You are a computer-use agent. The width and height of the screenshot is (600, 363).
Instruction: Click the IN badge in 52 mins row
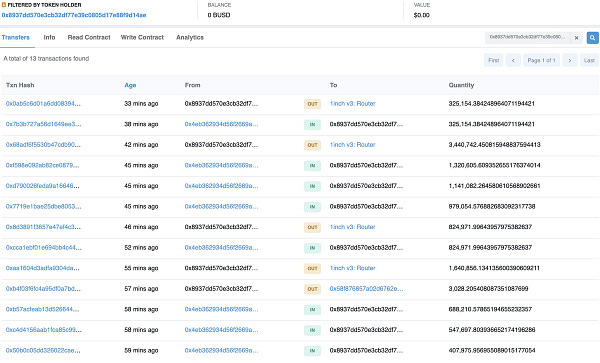coord(312,248)
